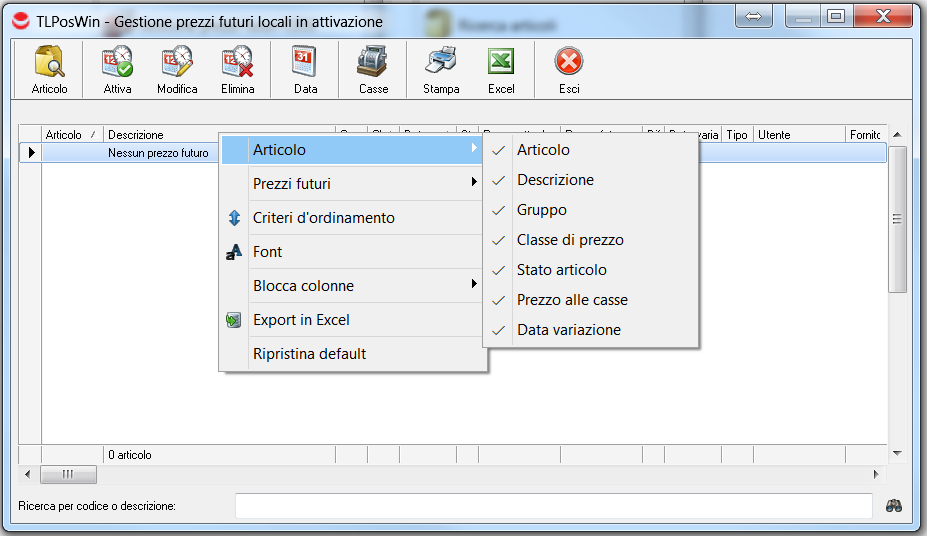This screenshot has width=927, height=538.
Task: Click the row selector arrow indicator
Action: point(31,153)
